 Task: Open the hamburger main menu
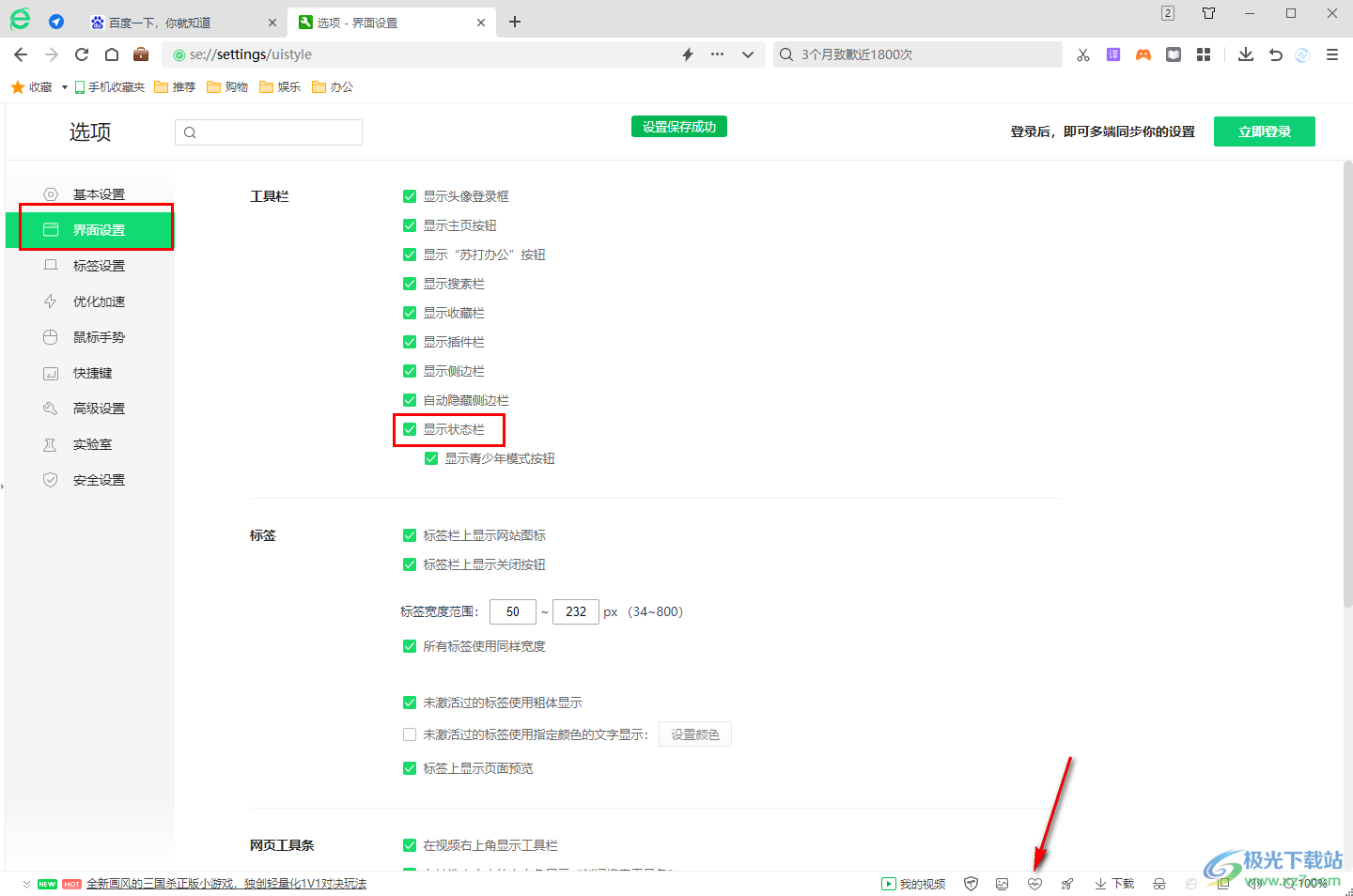pos(1332,54)
